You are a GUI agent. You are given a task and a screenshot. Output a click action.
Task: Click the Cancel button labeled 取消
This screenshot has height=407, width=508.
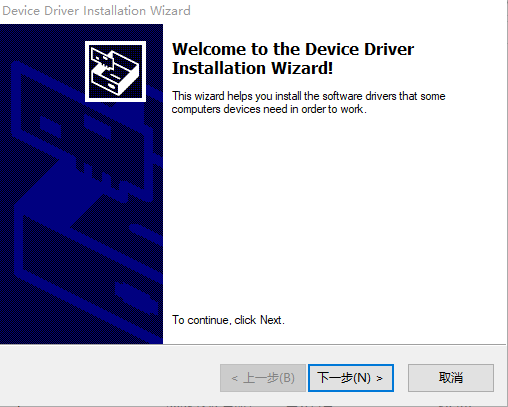click(451, 378)
